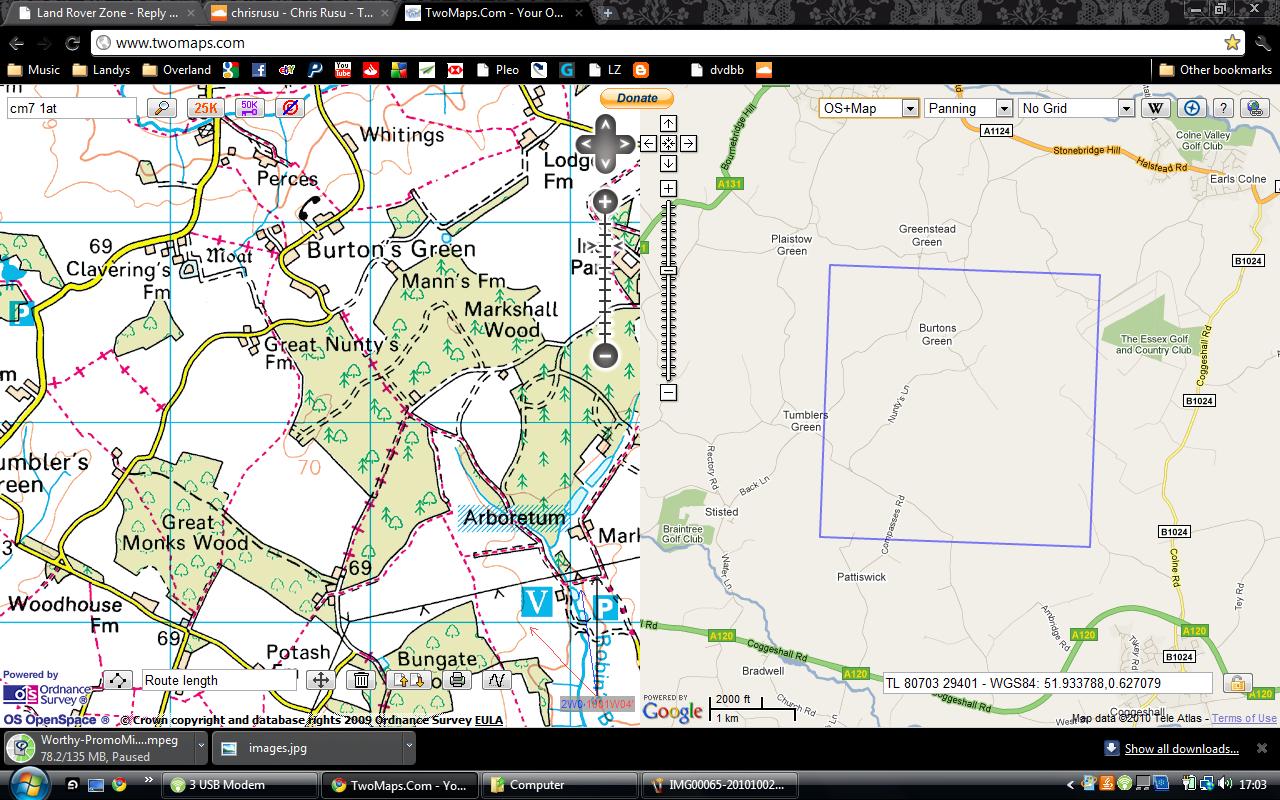This screenshot has height=800, width=1280.
Task: Open the Overland bookmarks folder
Action: pyautogui.click(x=176, y=70)
